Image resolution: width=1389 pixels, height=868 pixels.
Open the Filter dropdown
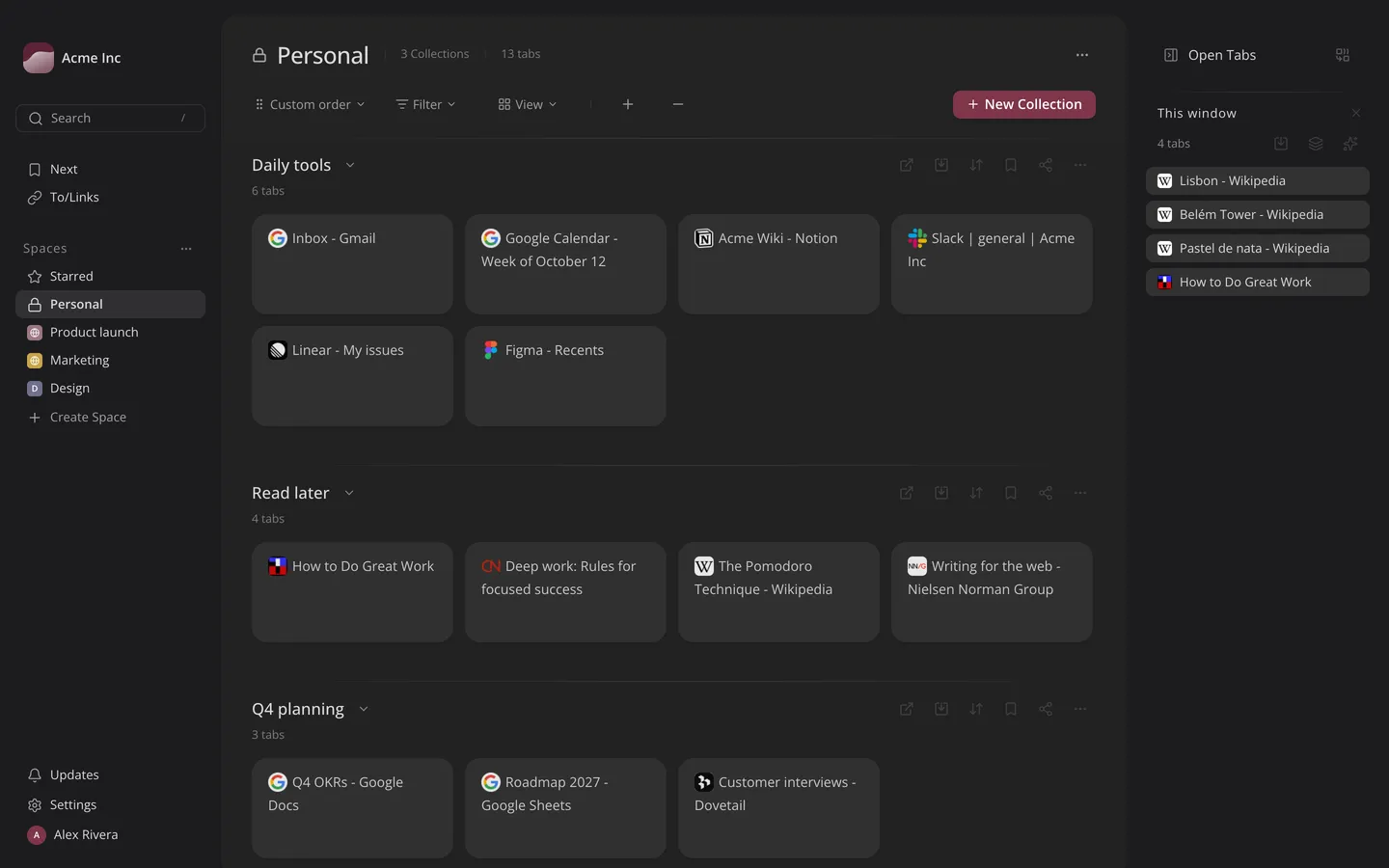point(425,104)
